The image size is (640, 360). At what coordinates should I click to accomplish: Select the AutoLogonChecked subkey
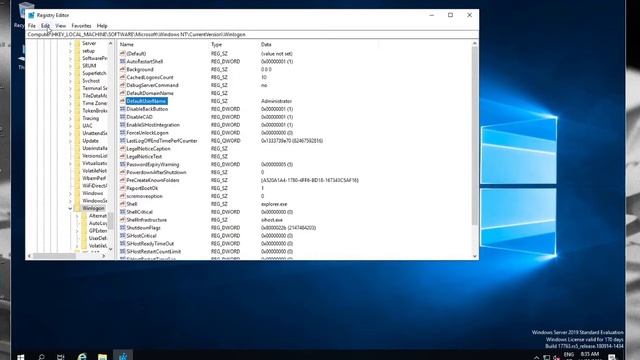pos(98,223)
